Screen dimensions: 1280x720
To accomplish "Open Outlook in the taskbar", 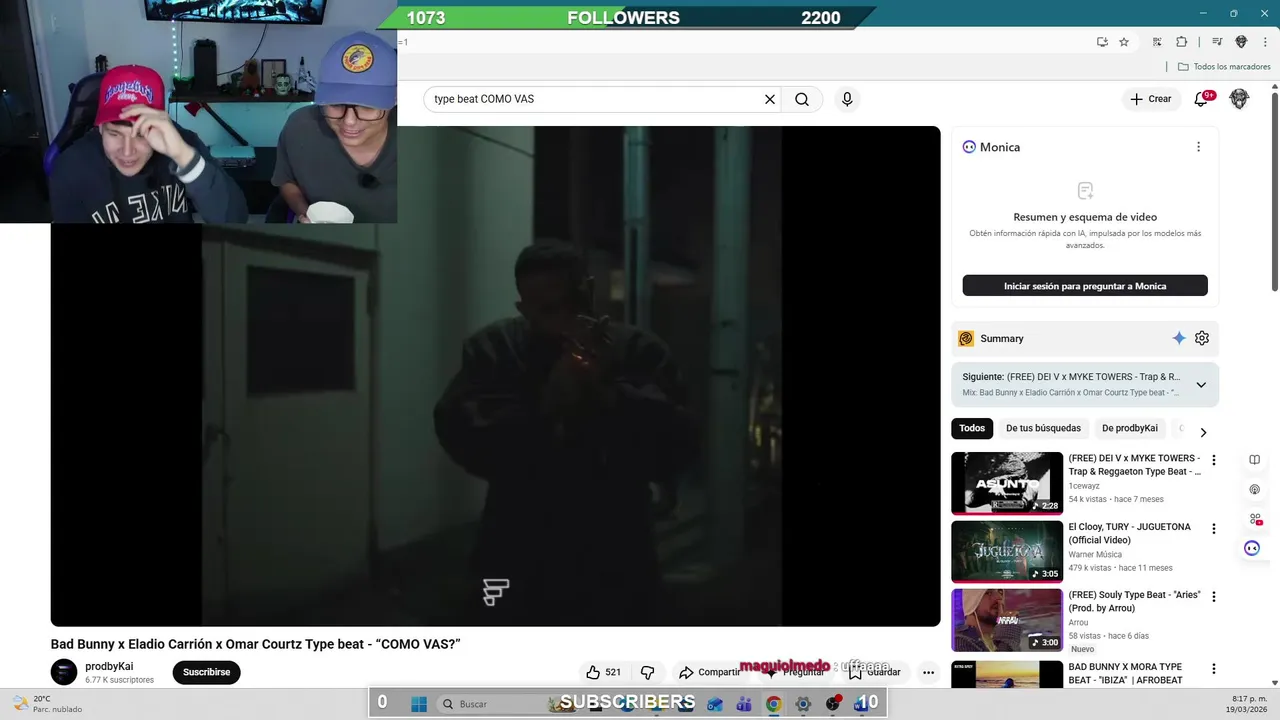I will click(x=715, y=704).
